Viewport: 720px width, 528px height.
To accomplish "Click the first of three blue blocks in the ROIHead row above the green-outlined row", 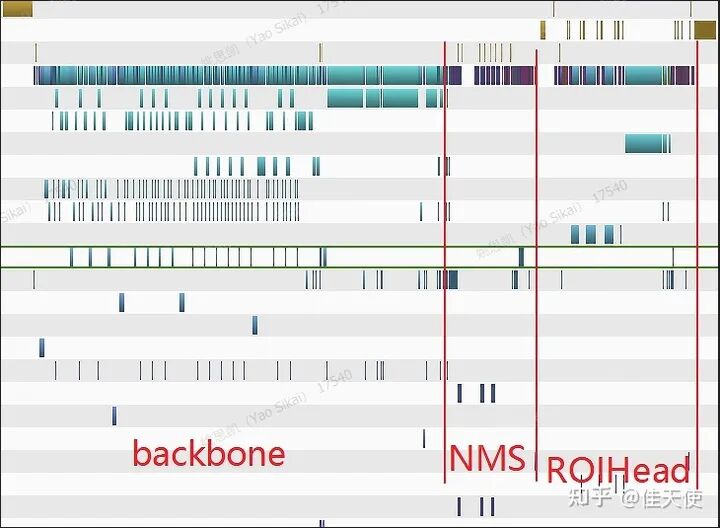I will 575,235.
